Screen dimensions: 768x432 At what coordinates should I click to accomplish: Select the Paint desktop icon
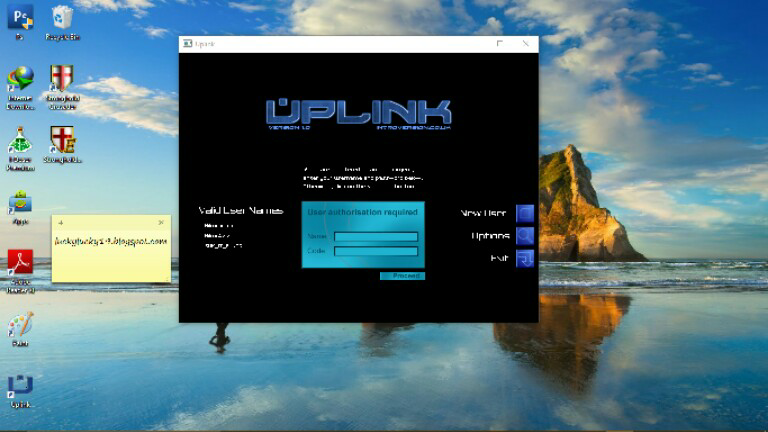coord(20,329)
